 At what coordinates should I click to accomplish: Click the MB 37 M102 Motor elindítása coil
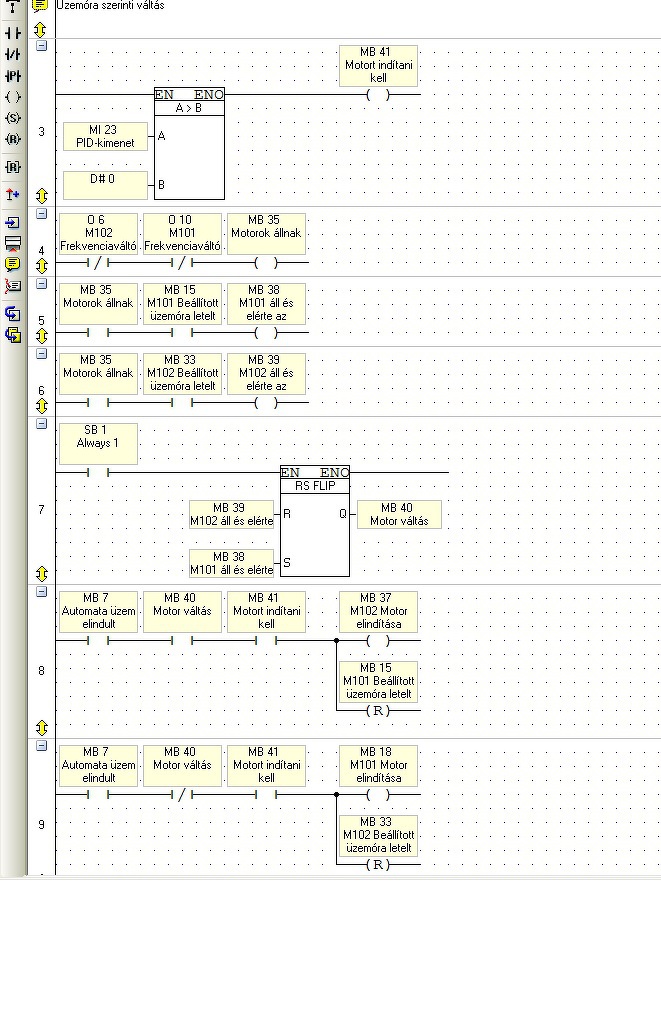click(378, 640)
